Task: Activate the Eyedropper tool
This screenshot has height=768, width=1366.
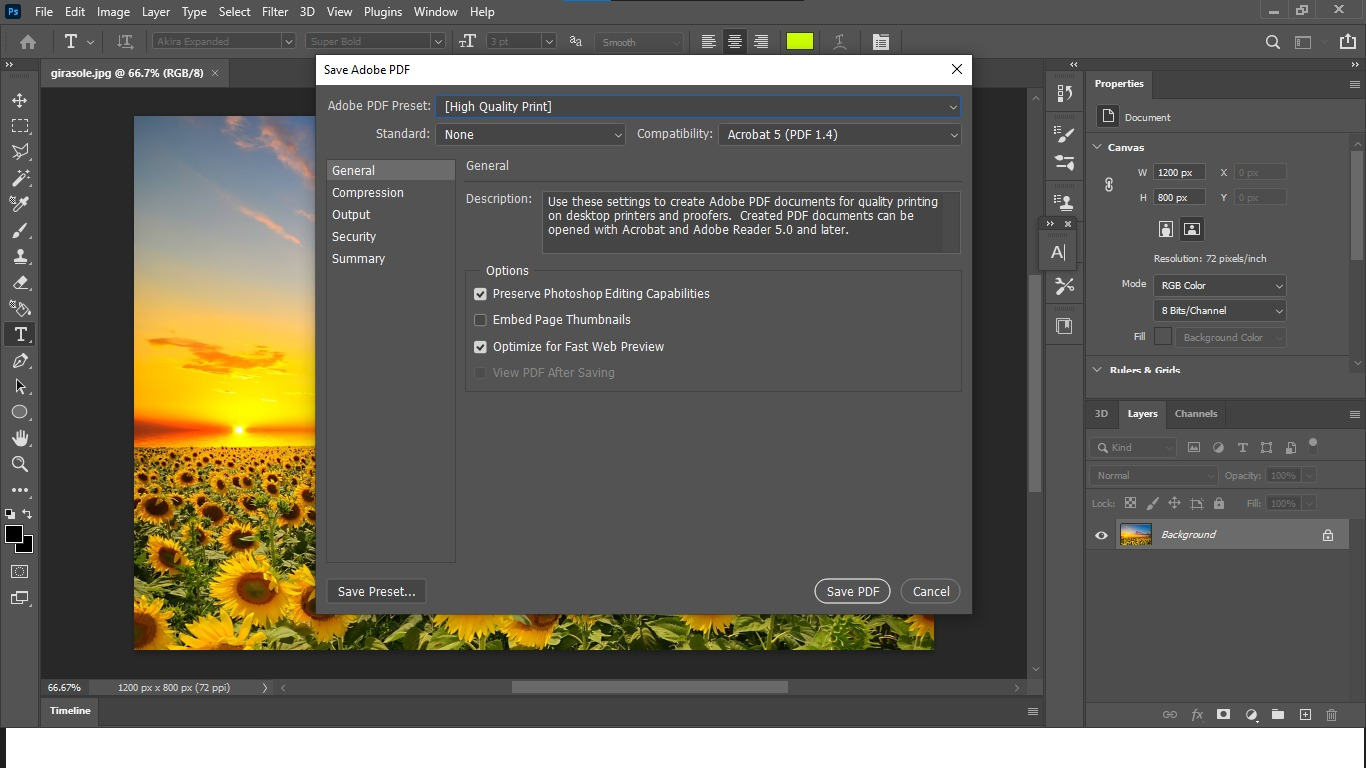Action: (19, 204)
